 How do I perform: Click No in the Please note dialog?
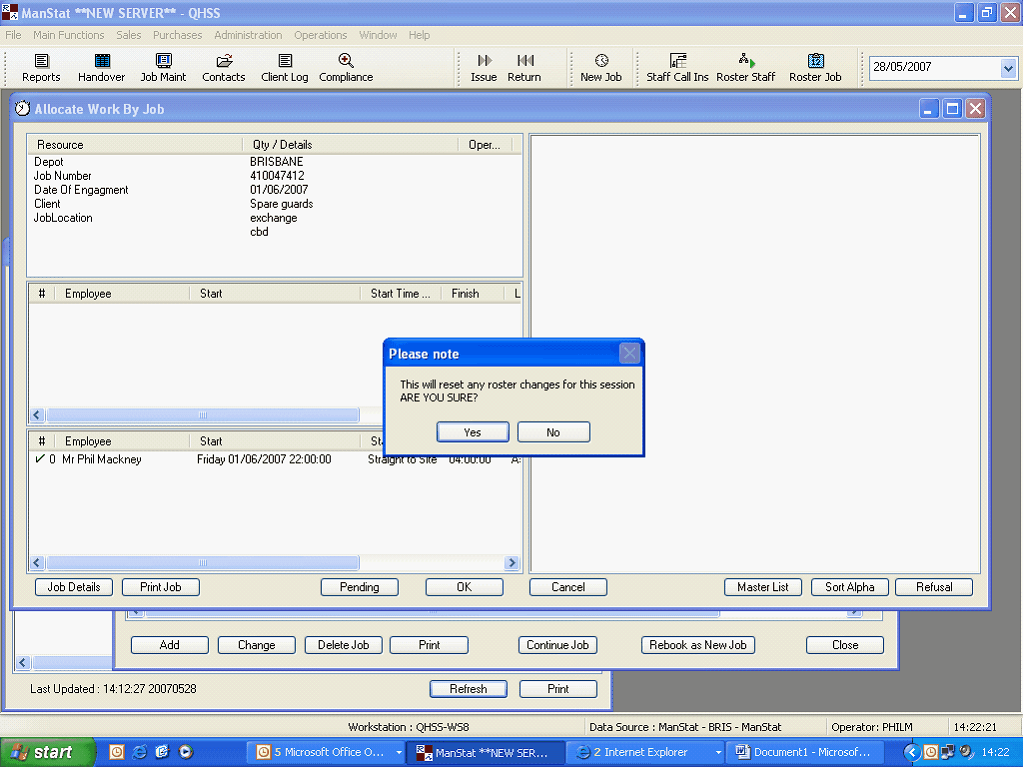(x=553, y=432)
